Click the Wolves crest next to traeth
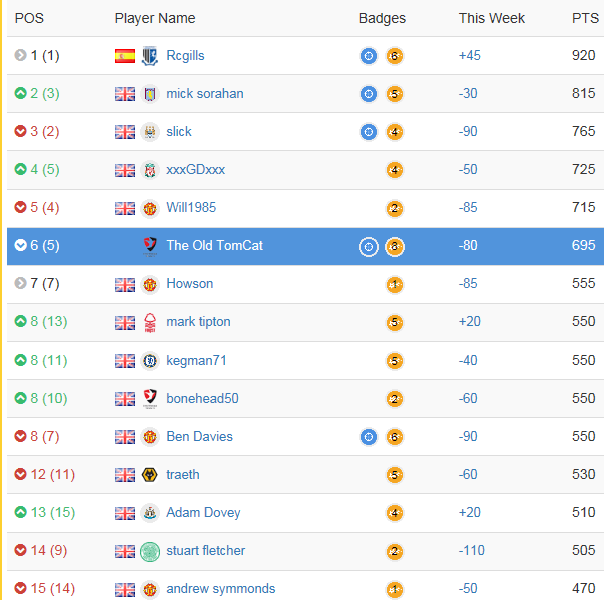604x600 pixels. (150, 475)
